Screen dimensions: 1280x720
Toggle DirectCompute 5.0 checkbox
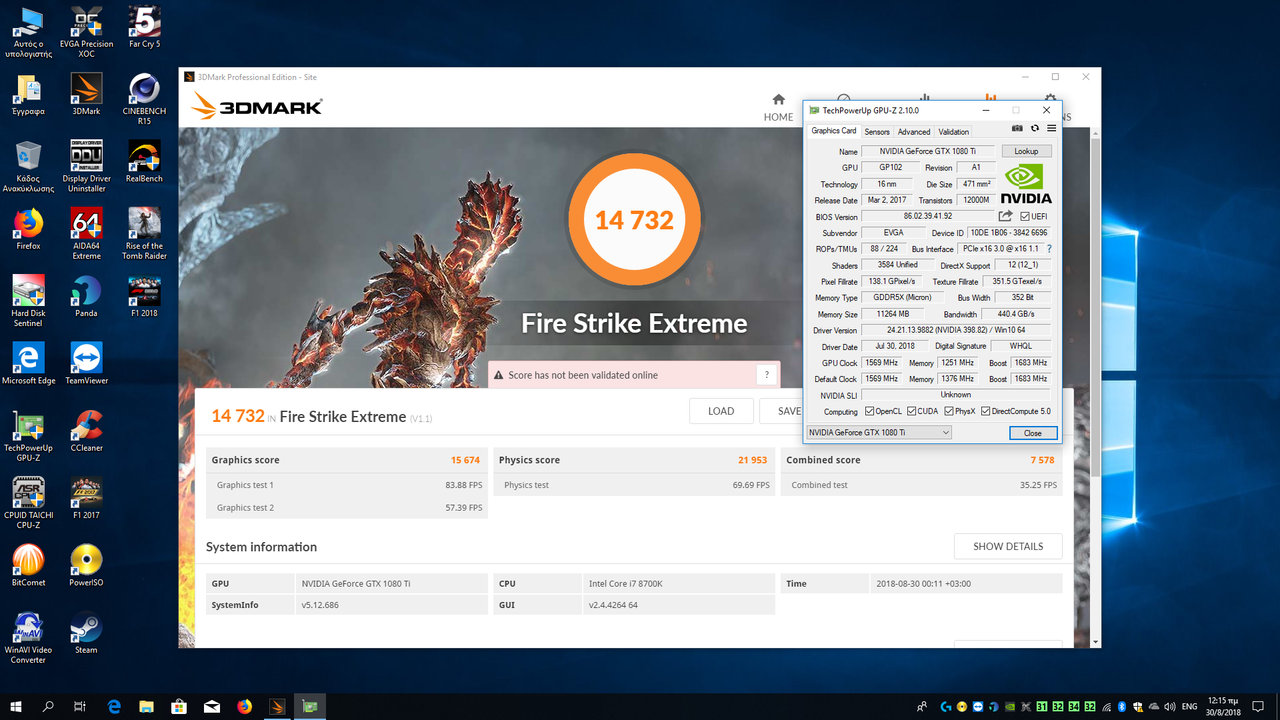click(x=986, y=411)
